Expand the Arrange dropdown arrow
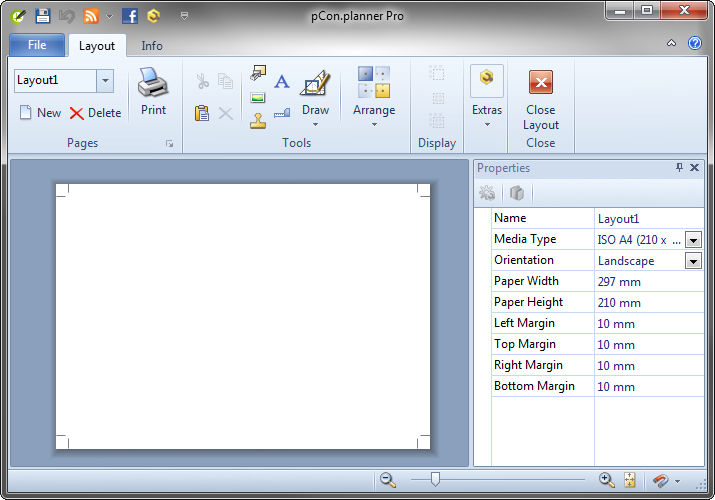 coord(374,124)
